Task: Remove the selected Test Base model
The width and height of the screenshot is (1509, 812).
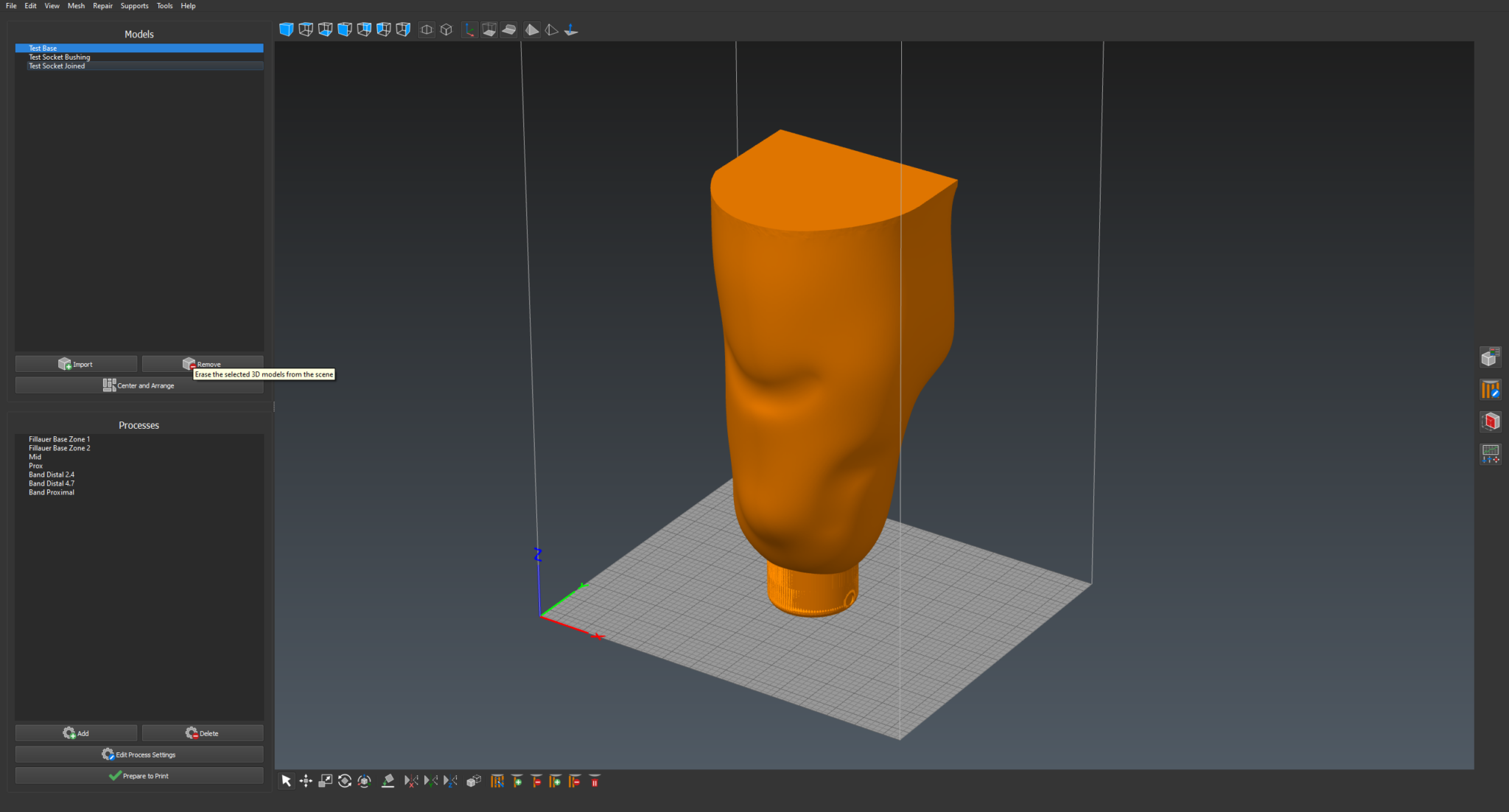Action: pos(203,363)
